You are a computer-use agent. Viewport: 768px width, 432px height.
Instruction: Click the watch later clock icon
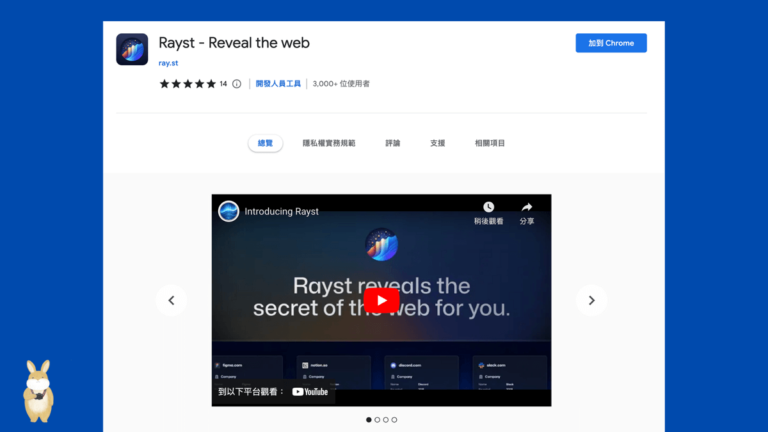click(x=488, y=207)
